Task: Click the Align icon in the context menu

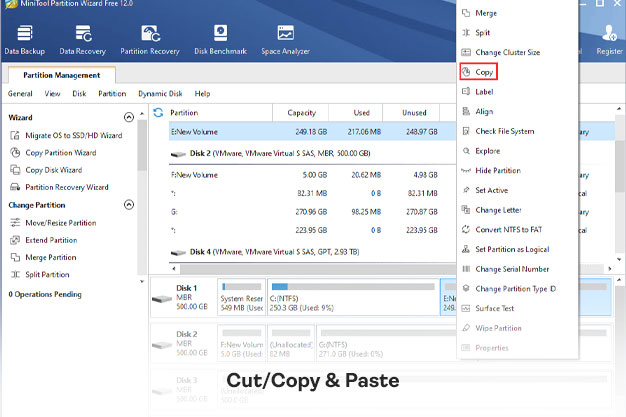Action: (466, 111)
